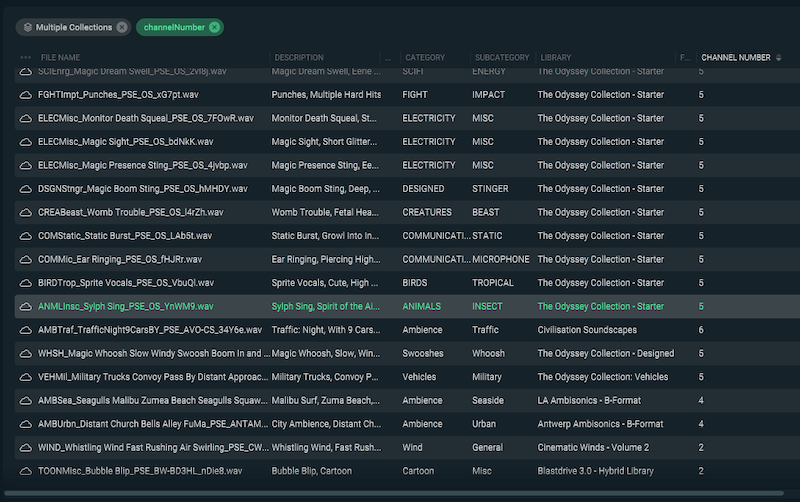Screen dimensions: 800x502
Task: Click the collections stack icon in filter chip
Action: tap(27, 27)
